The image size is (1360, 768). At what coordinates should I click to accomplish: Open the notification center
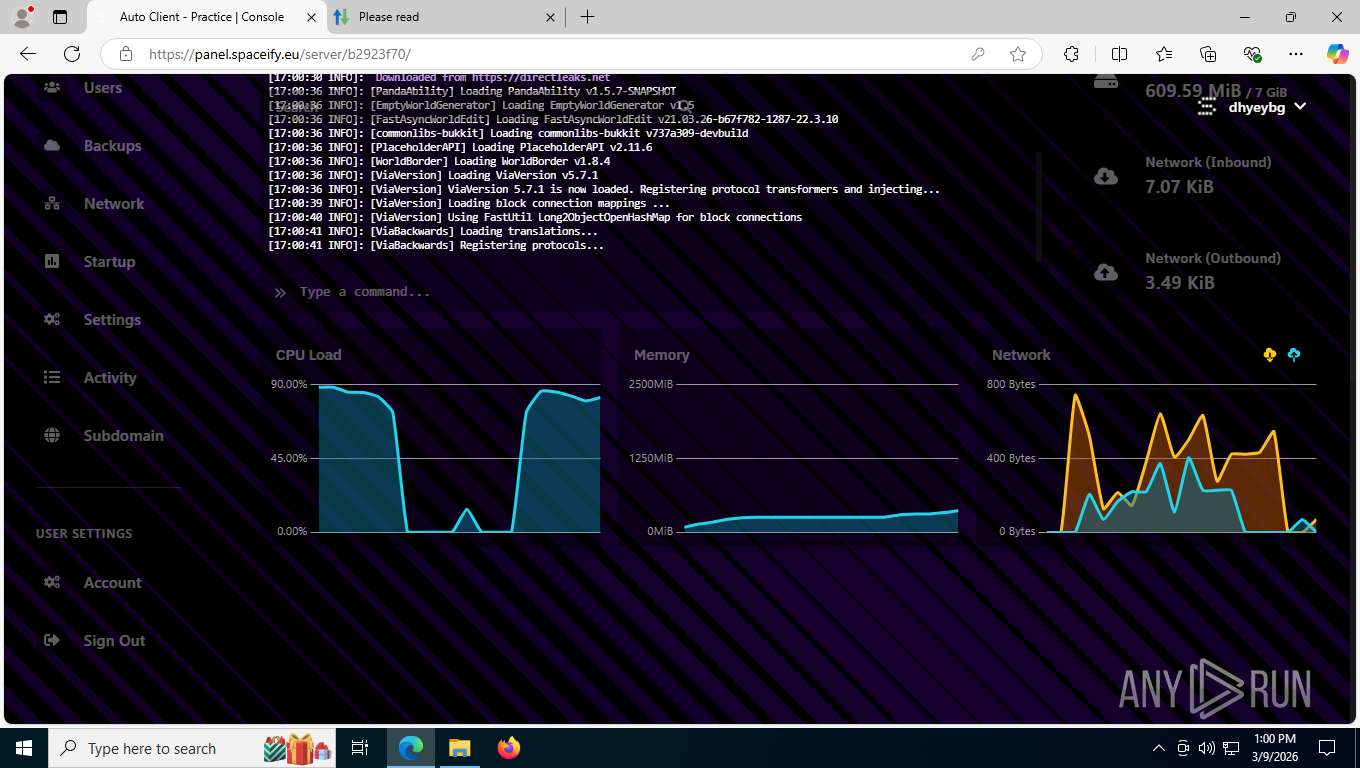[x=1327, y=748]
